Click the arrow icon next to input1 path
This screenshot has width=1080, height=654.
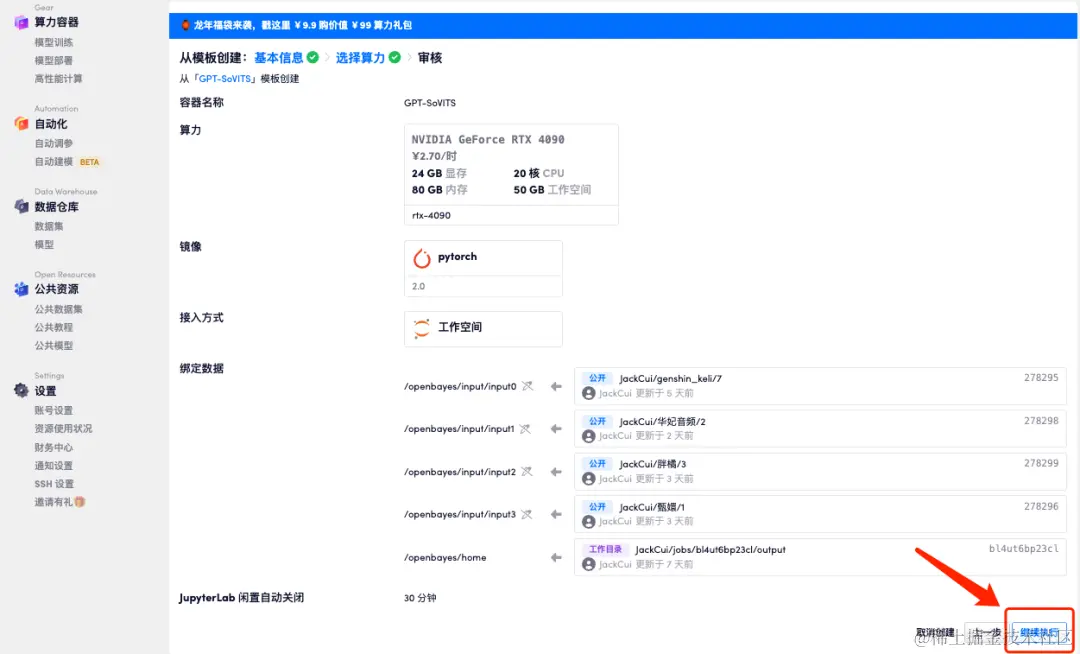coord(556,429)
